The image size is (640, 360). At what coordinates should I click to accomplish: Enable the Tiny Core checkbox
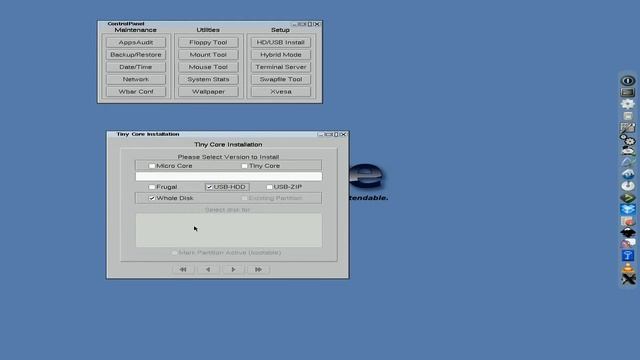coord(244,166)
